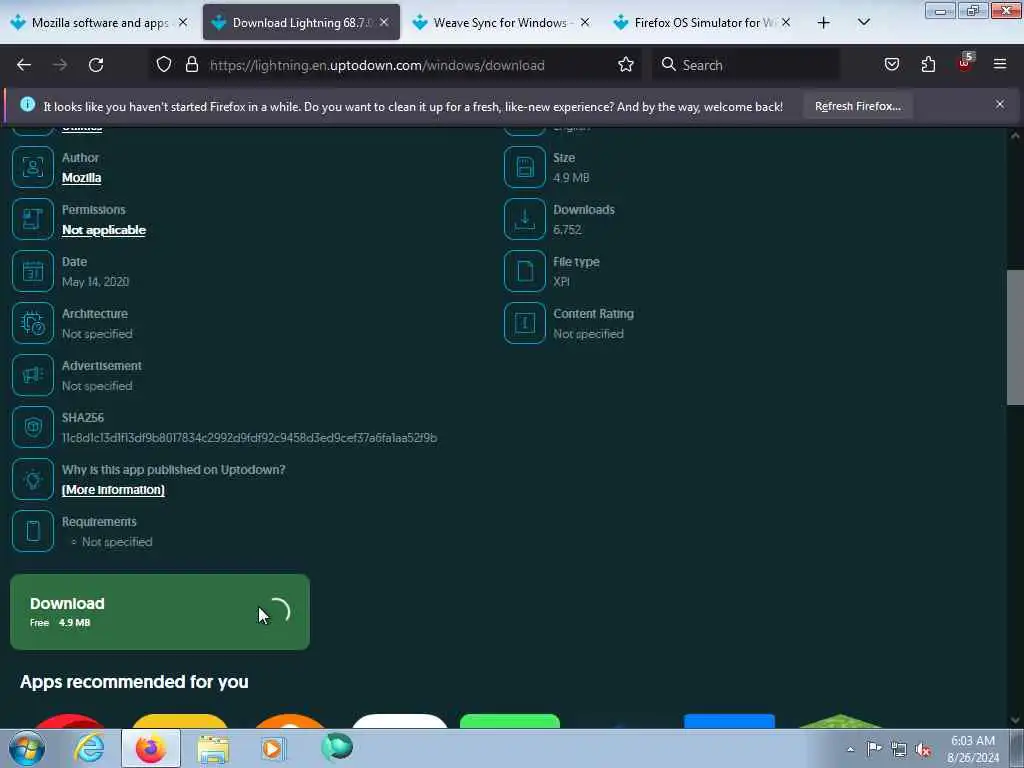The width and height of the screenshot is (1024, 768).
Task: Close the Weave Sync for Windows tab
Action: pos(585,23)
